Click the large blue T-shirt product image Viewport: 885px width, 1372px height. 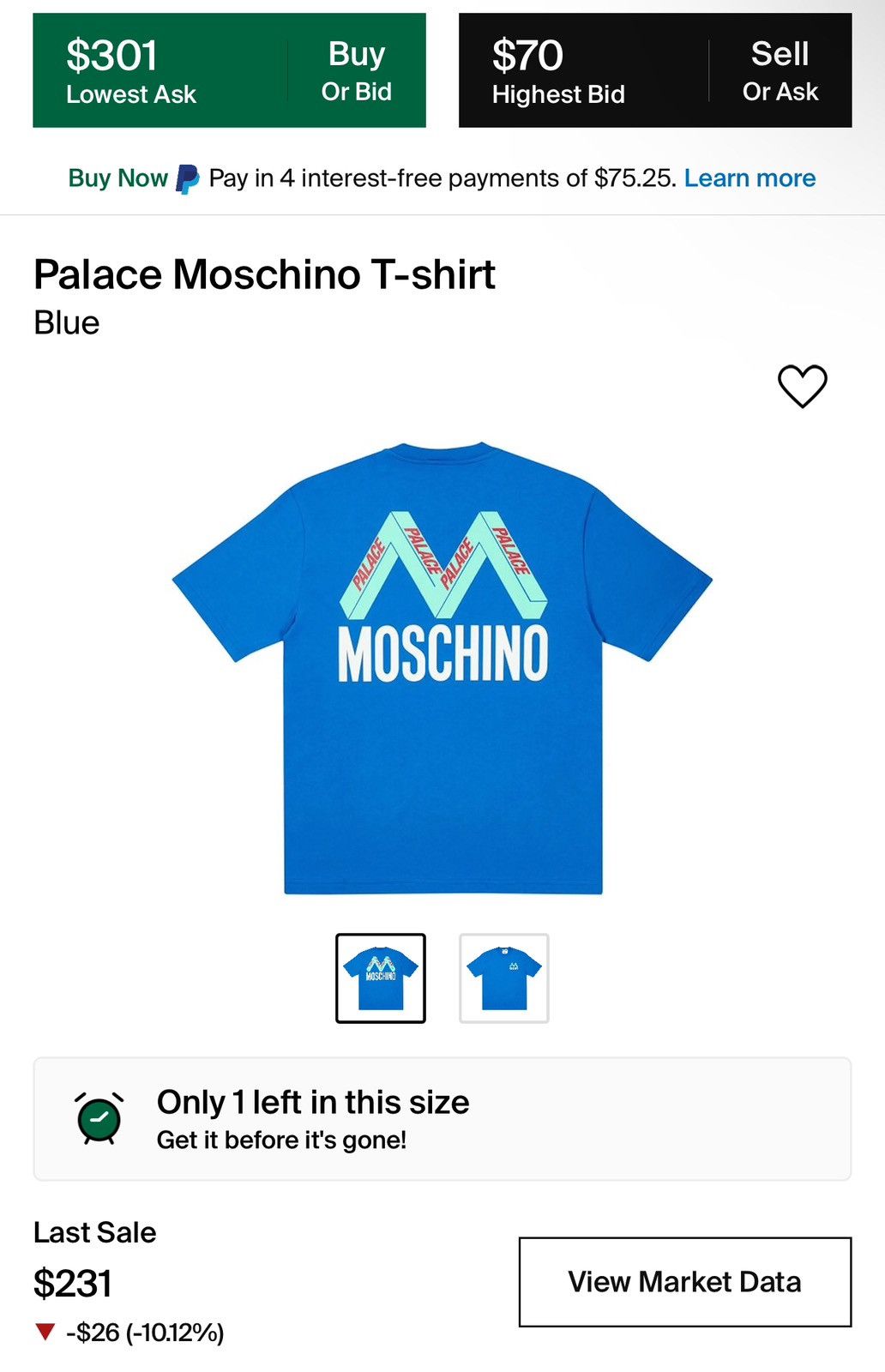click(442, 669)
